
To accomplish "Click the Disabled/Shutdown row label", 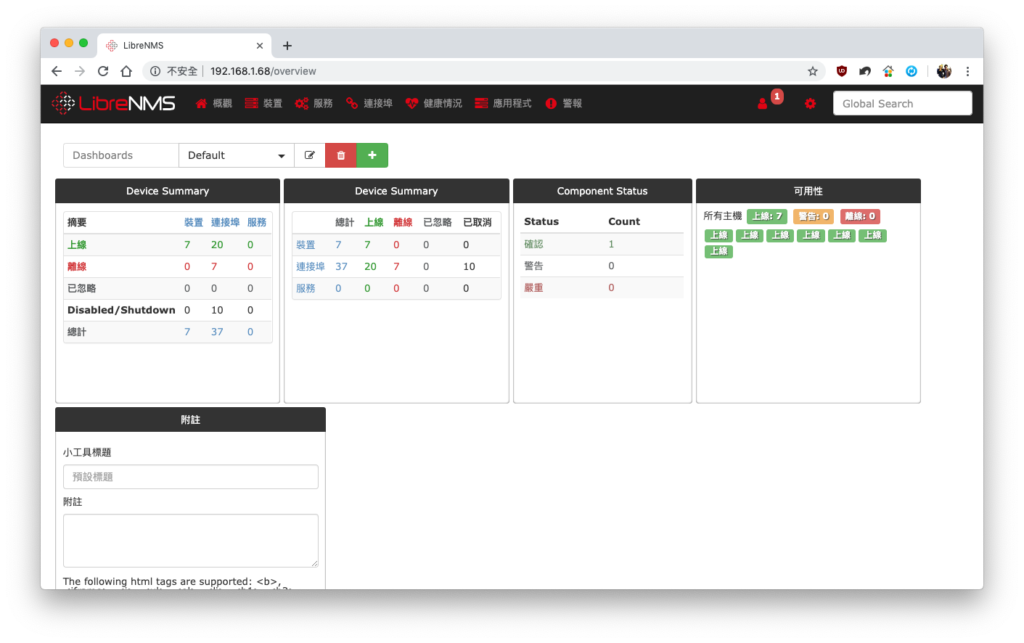I will tap(121, 310).
